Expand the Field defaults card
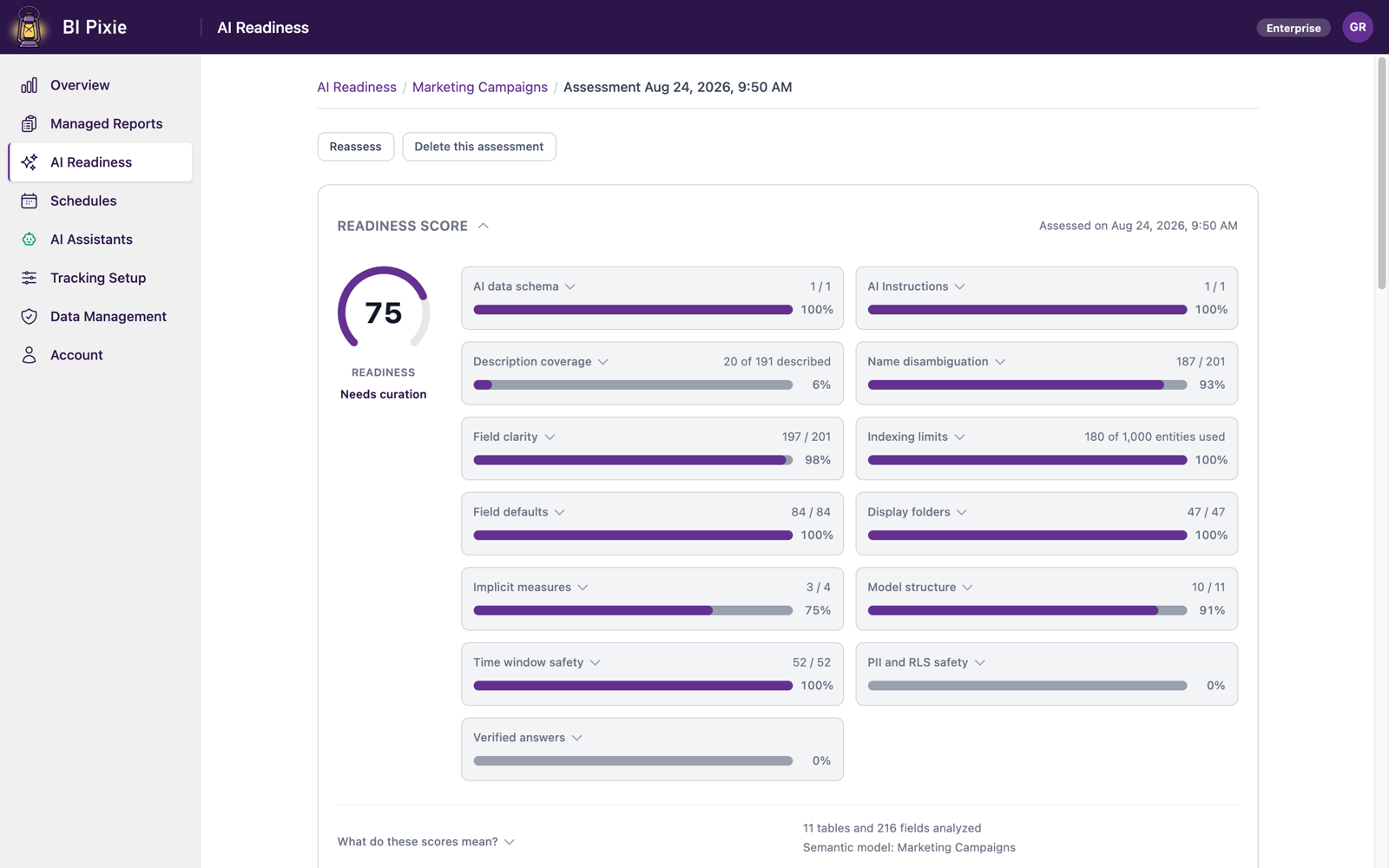Viewport: 1389px width, 868px height. (560, 512)
